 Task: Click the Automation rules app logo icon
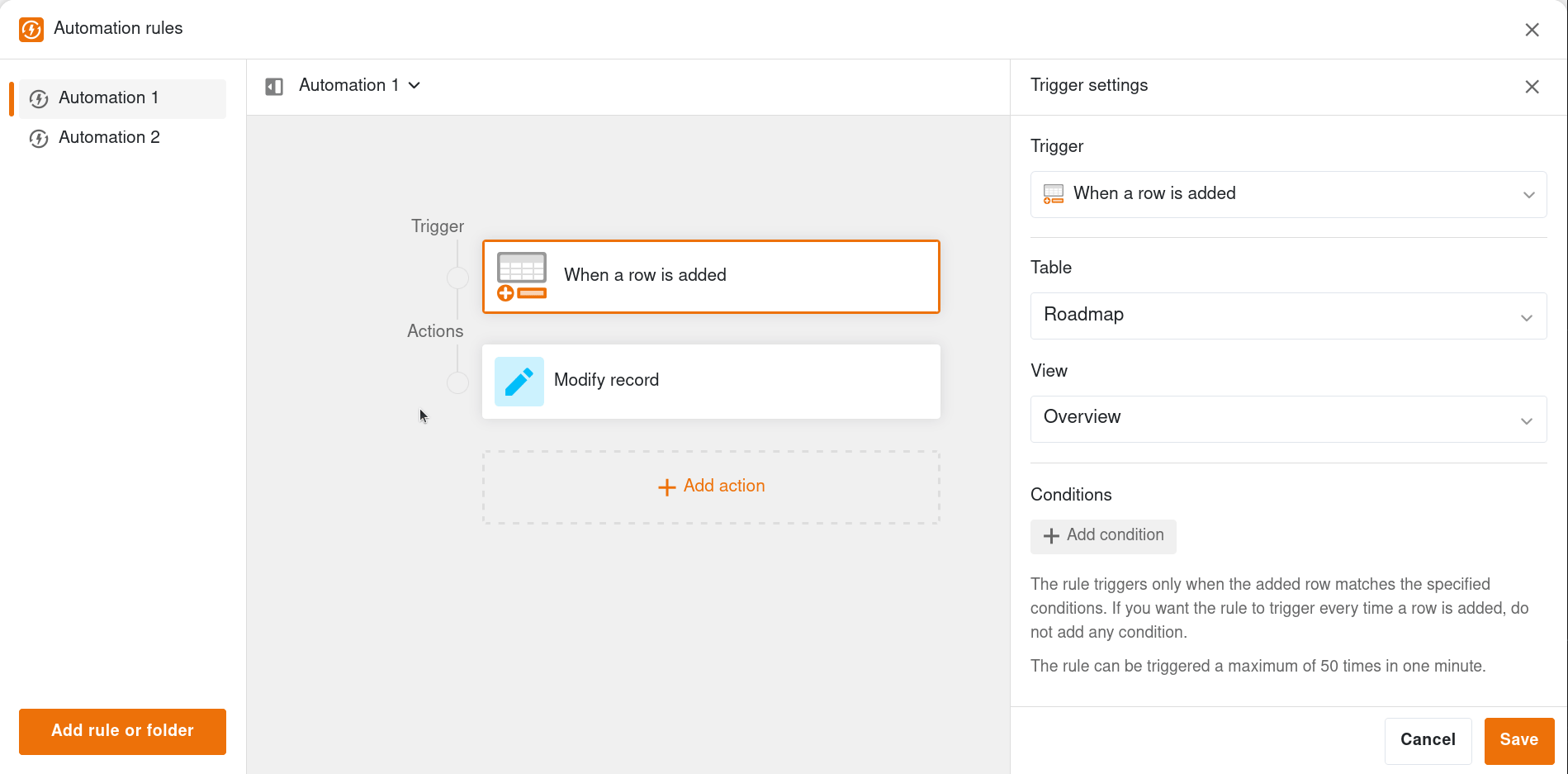click(x=31, y=29)
